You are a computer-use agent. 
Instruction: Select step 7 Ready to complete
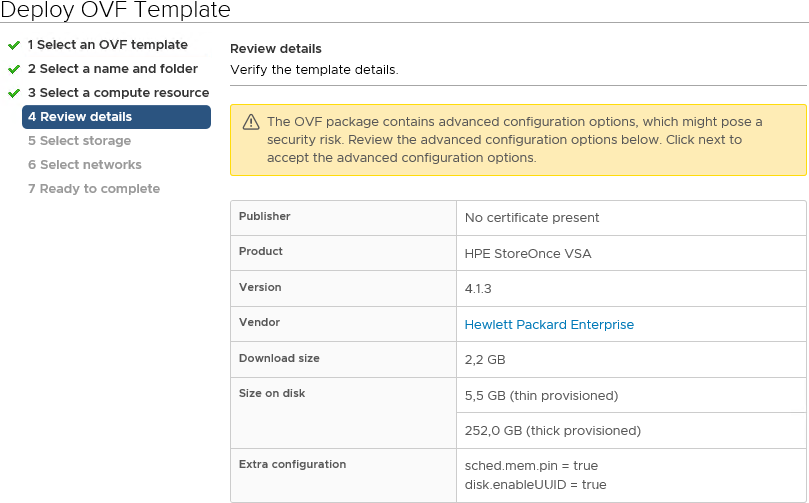94,189
